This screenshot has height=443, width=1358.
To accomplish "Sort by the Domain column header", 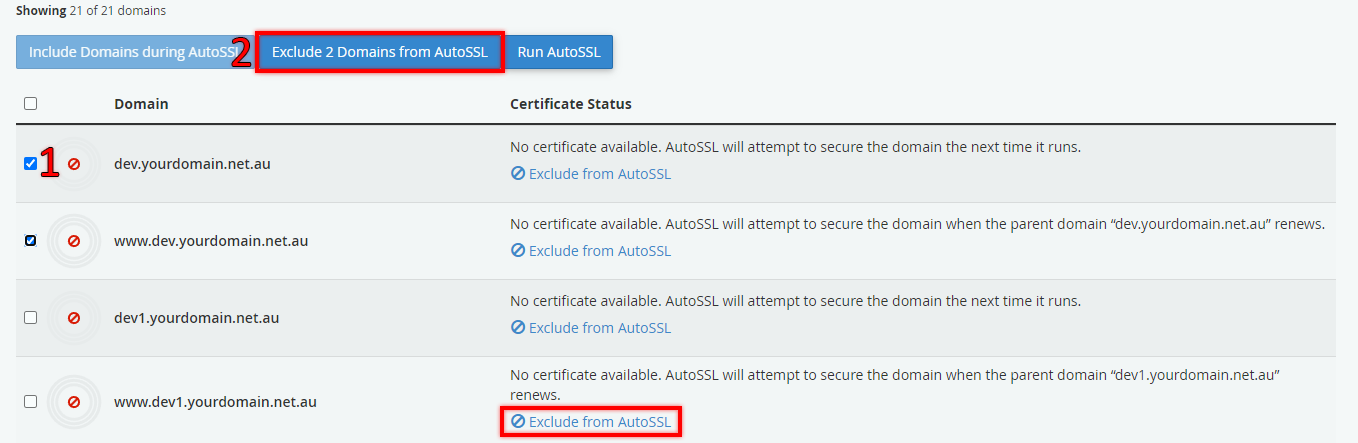I will (141, 104).
